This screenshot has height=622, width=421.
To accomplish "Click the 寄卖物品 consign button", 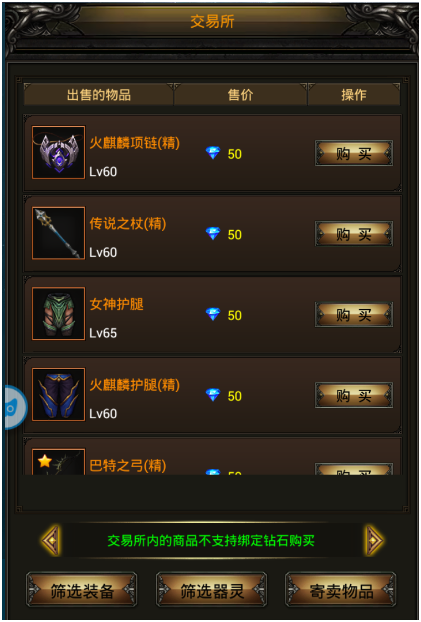I will pyautogui.click(x=341, y=590).
